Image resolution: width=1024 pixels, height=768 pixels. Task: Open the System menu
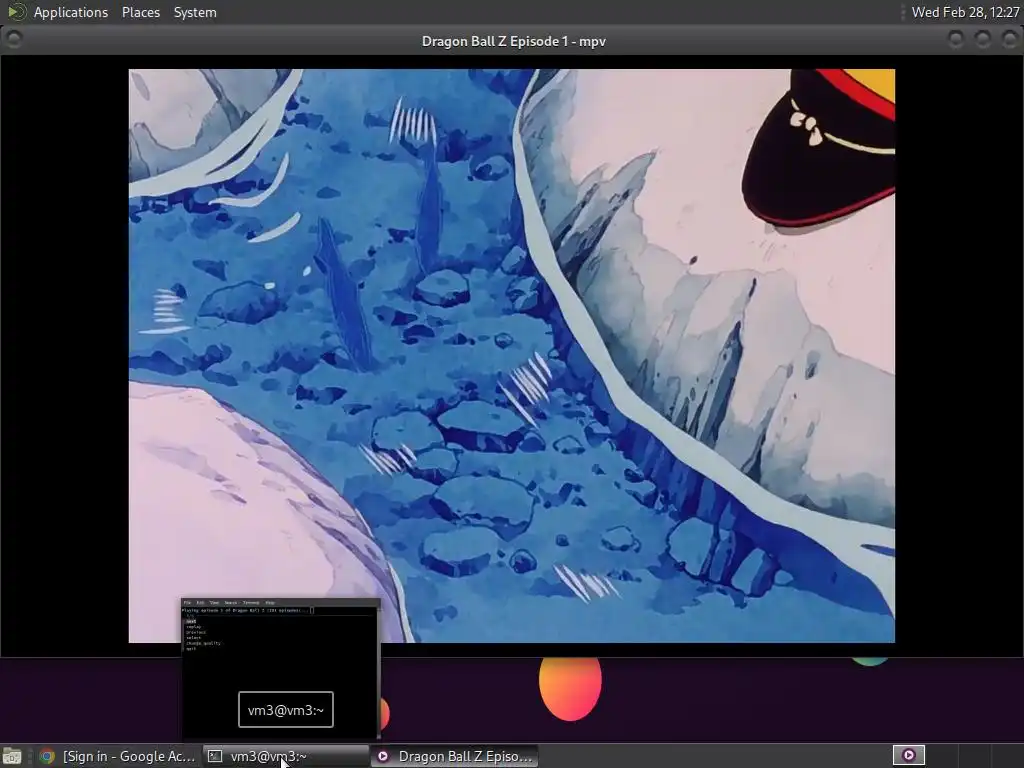pyautogui.click(x=195, y=12)
